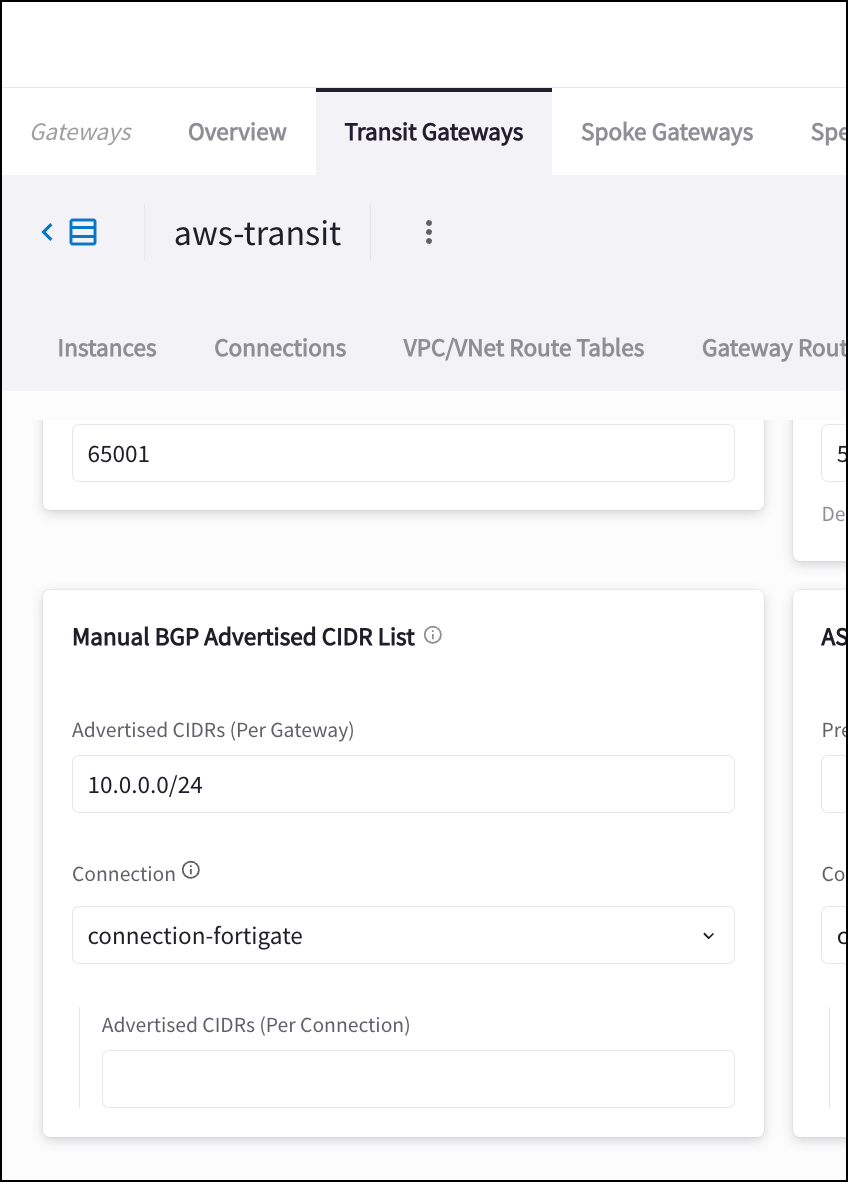The image size is (848, 1182).
Task: Click the info icon next to Connection label
Action: (191, 871)
